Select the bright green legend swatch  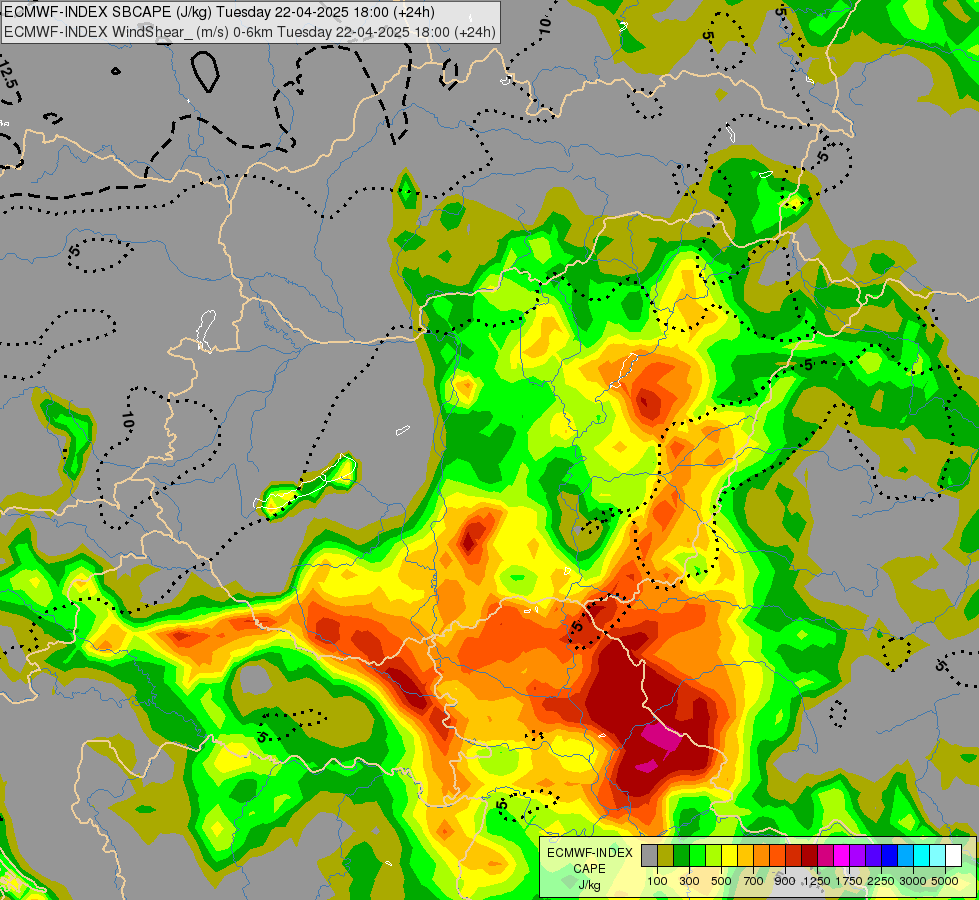[698, 855]
